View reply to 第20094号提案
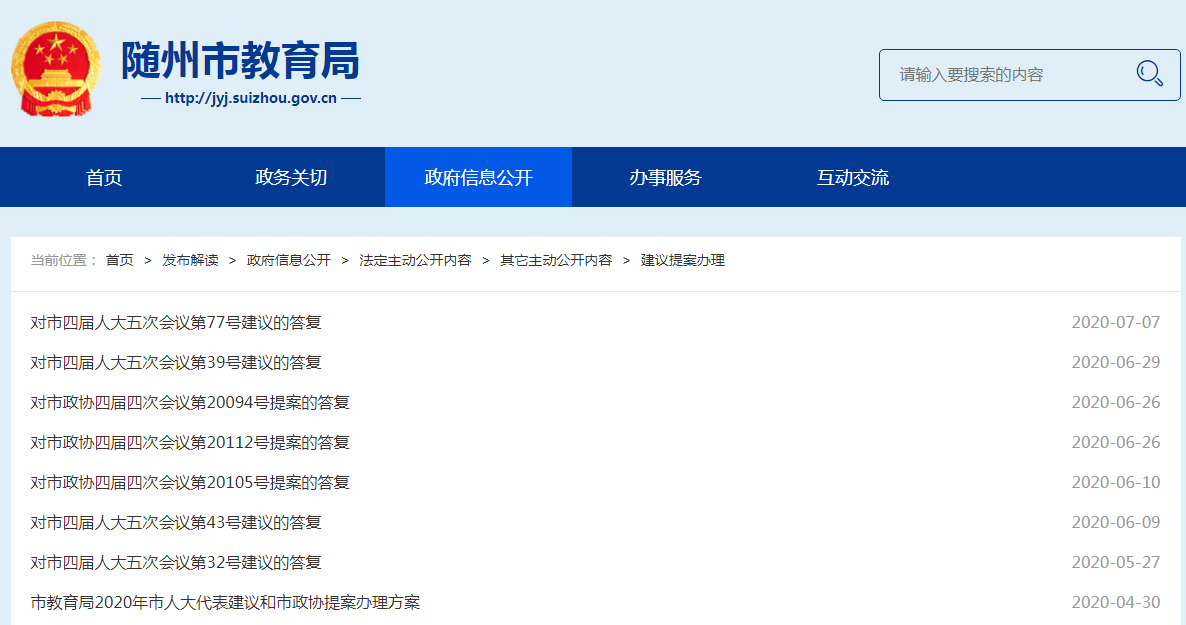 click(x=190, y=403)
